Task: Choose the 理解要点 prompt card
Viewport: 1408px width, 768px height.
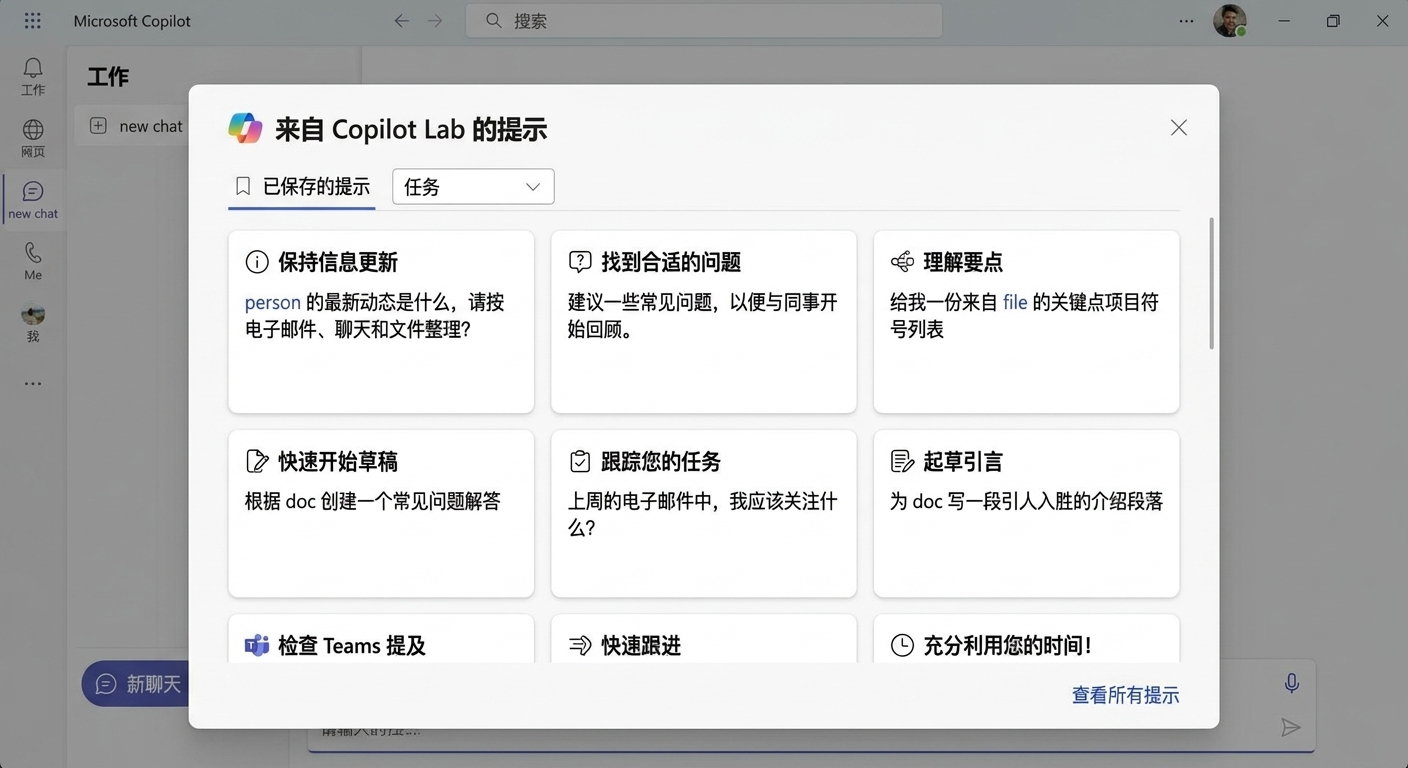Action: point(1026,322)
